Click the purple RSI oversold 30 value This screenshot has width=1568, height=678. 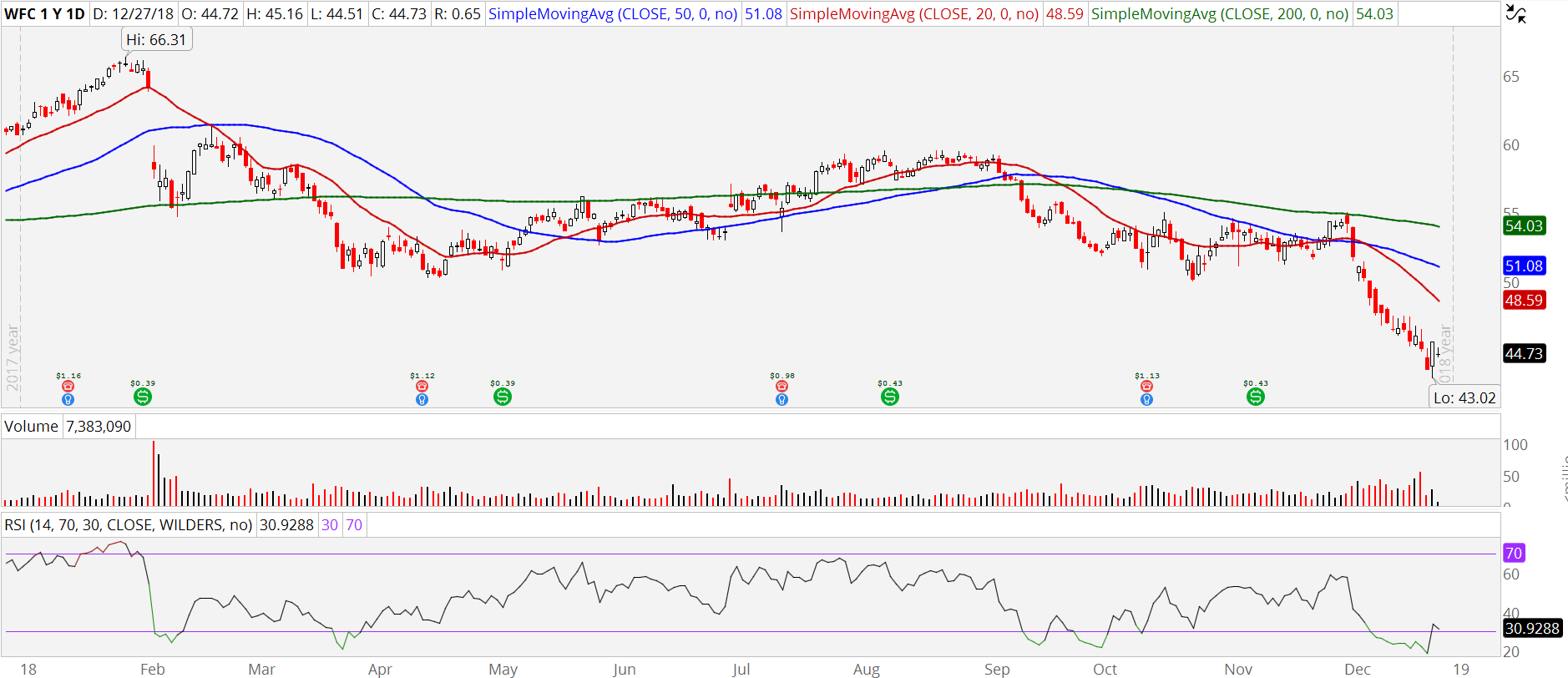click(330, 525)
